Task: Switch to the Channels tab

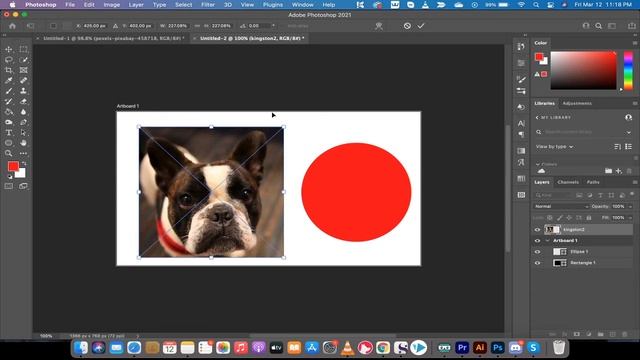Action: 568,182
